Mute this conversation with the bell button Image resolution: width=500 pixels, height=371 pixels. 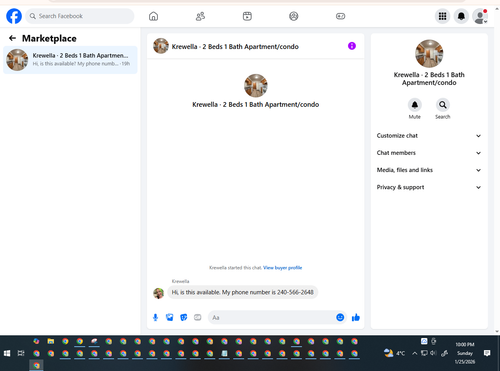click(415, 105)
